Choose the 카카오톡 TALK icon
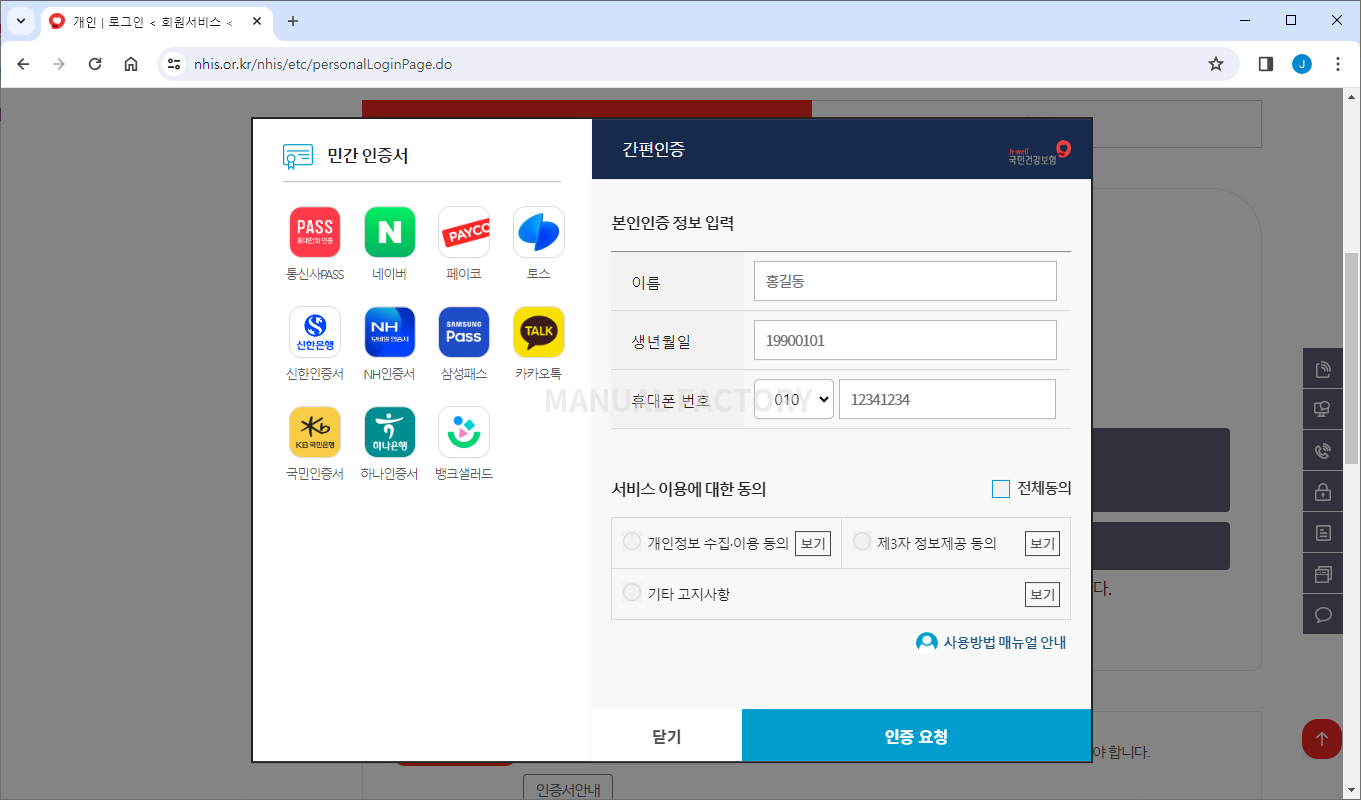Image resolution: width=1361 pixels, height=800 pixels. pos(539,332)
